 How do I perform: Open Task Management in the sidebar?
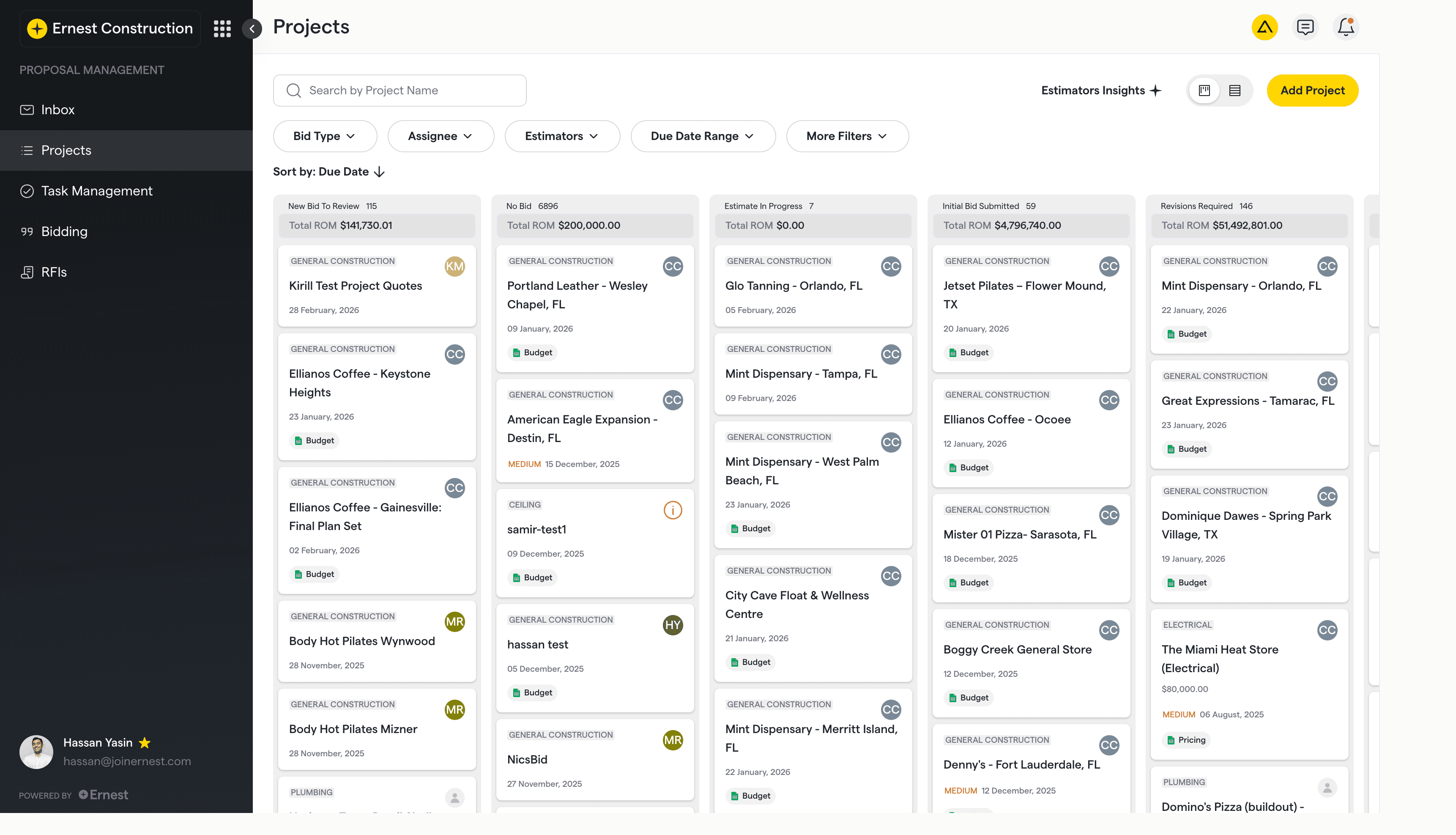(x=97, y=190)
